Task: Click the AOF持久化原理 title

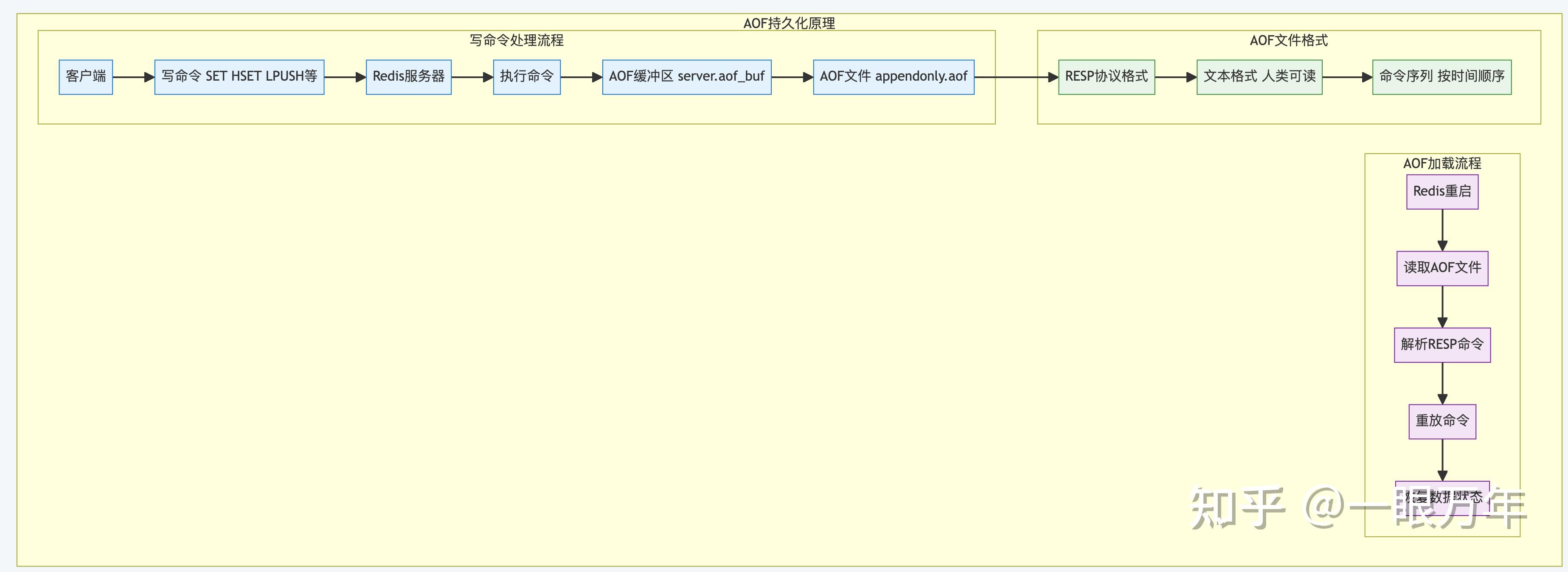Action: click(790, 23)
